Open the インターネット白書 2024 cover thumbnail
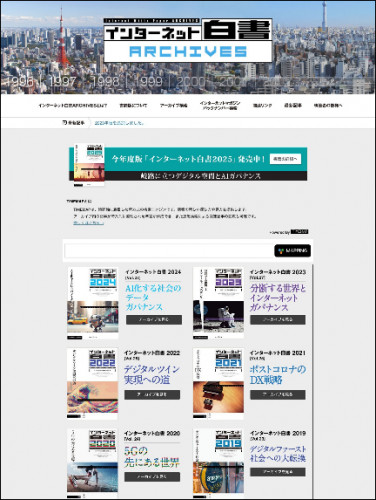 93,303
